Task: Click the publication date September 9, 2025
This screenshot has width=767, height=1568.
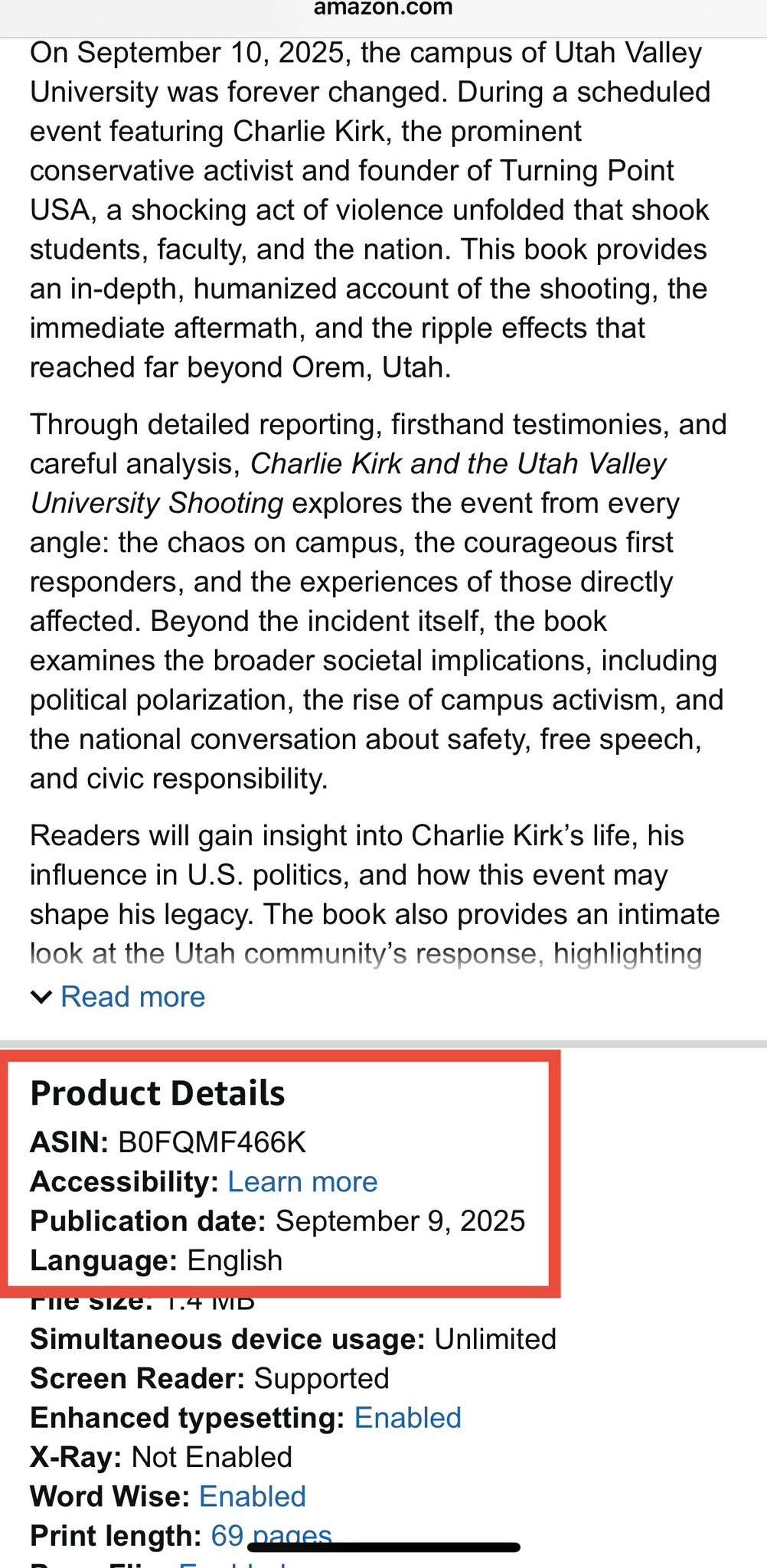Action: click(400, 1221)
